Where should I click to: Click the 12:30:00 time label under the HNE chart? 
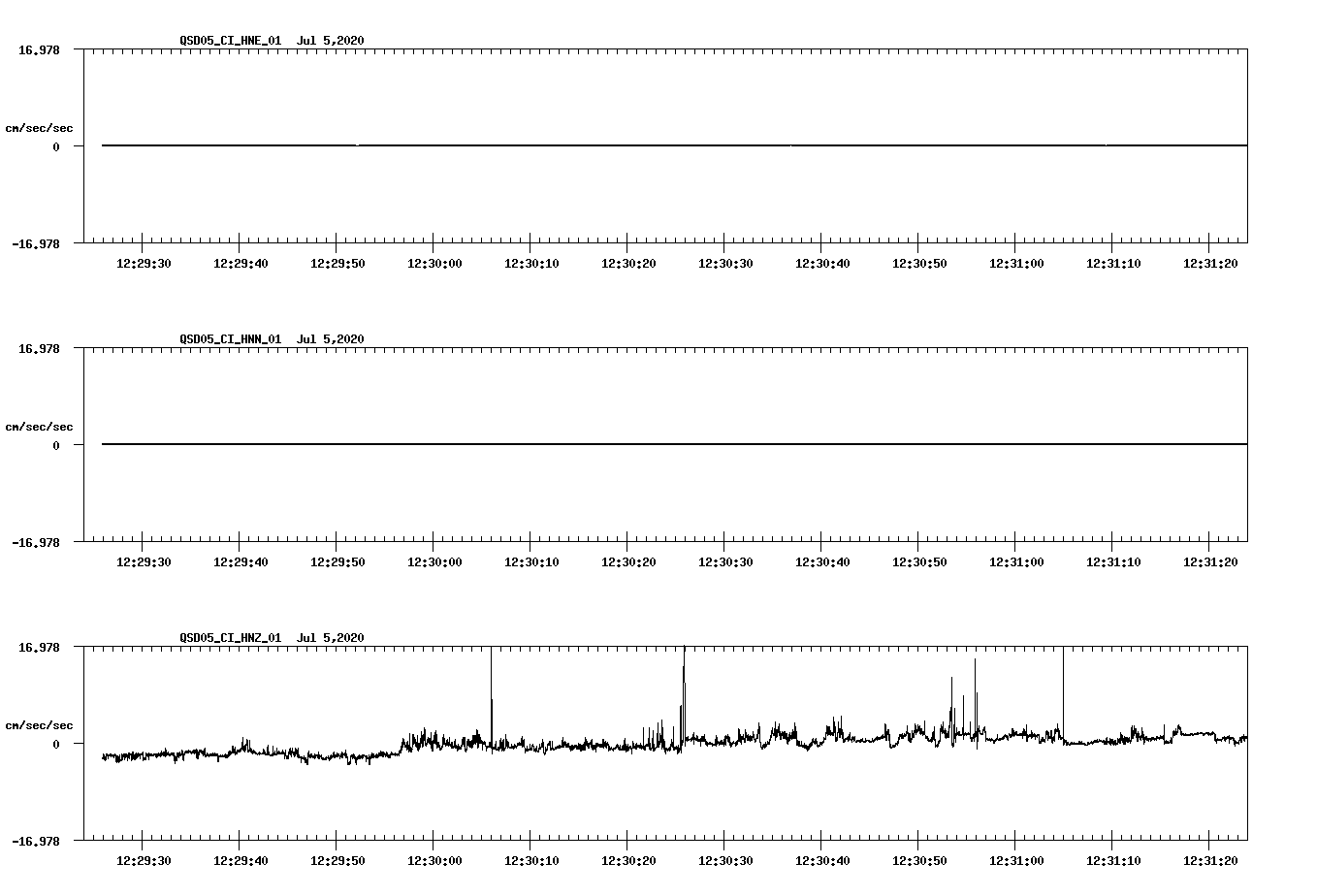(434, 264)
